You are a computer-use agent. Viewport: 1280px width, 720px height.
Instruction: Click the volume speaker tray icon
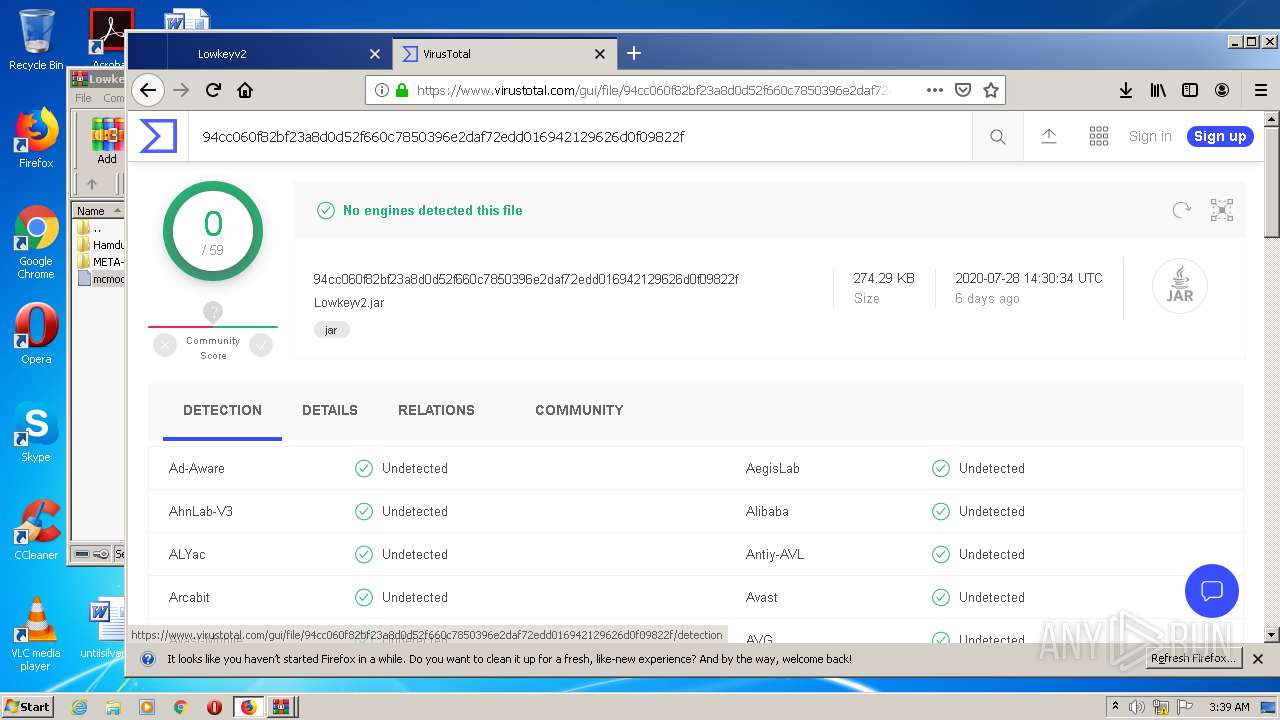point(1137,707)
